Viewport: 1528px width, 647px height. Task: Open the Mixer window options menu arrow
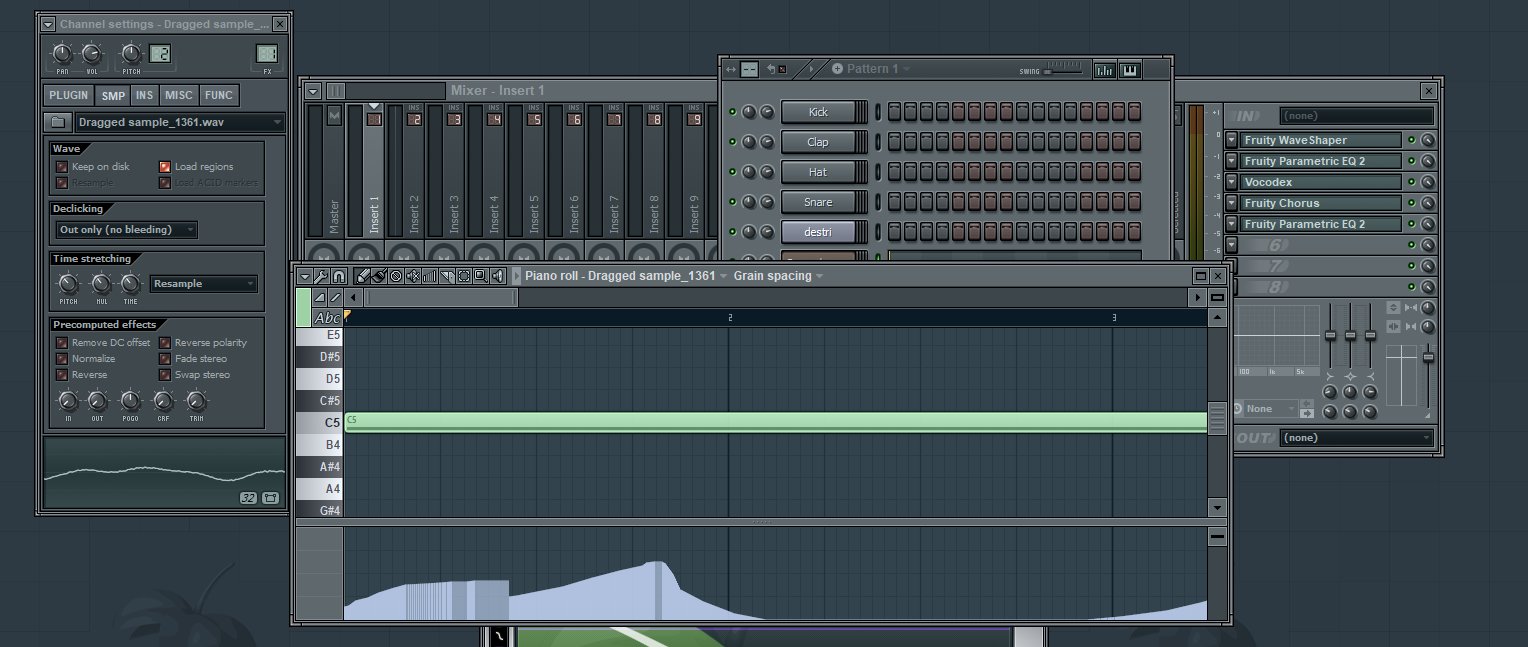313,91
